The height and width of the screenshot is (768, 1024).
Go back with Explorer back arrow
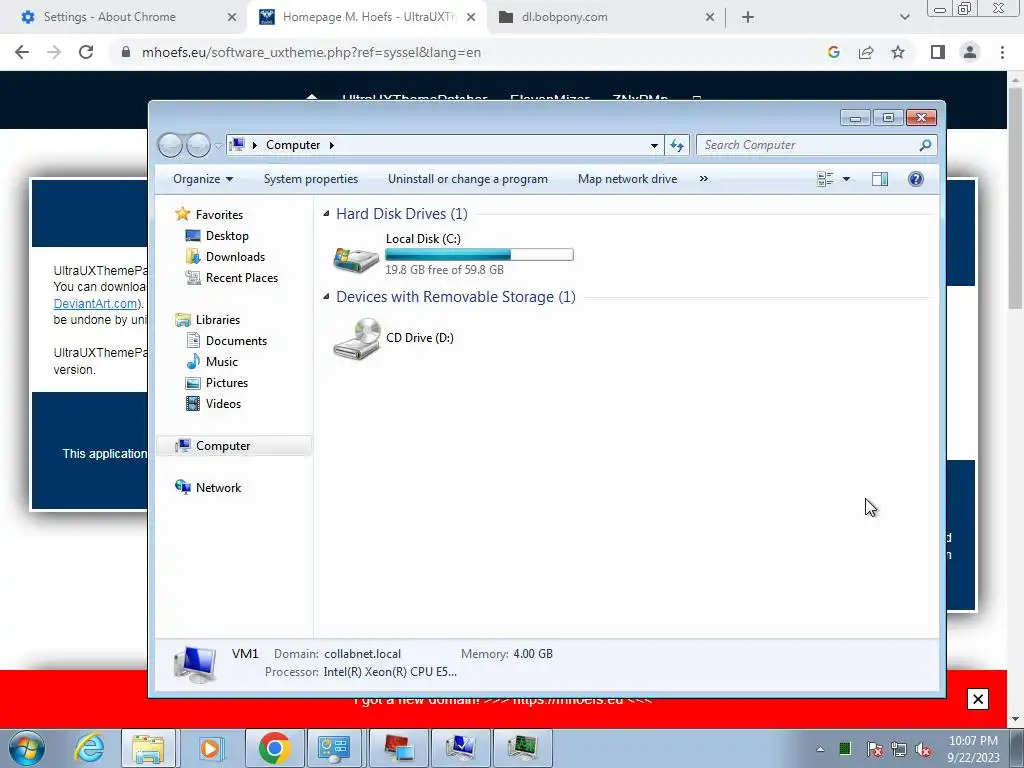[x=170, y=145]
